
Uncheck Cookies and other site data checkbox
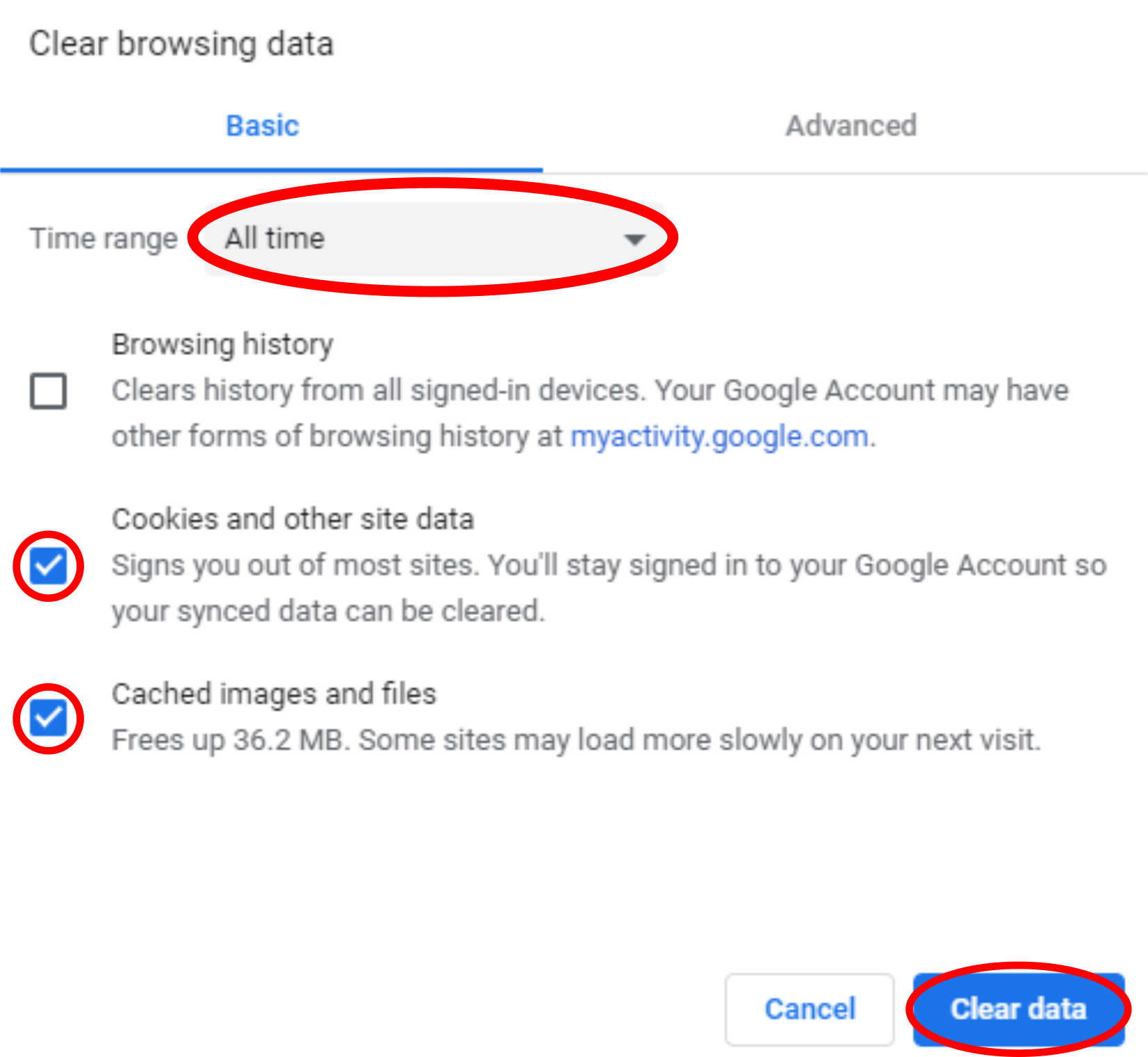(48, 566)
